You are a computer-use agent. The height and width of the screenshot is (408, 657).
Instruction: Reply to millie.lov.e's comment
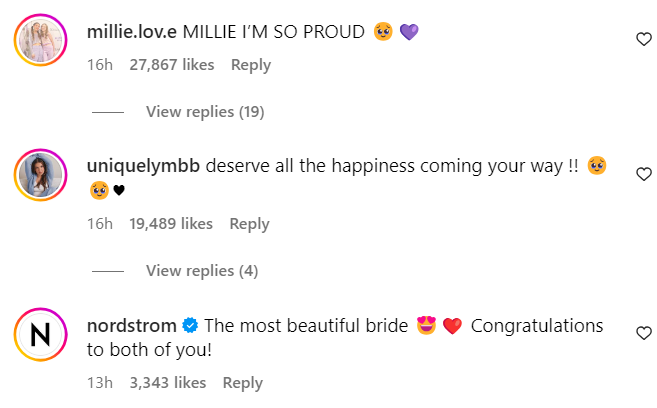pos(251,64)
